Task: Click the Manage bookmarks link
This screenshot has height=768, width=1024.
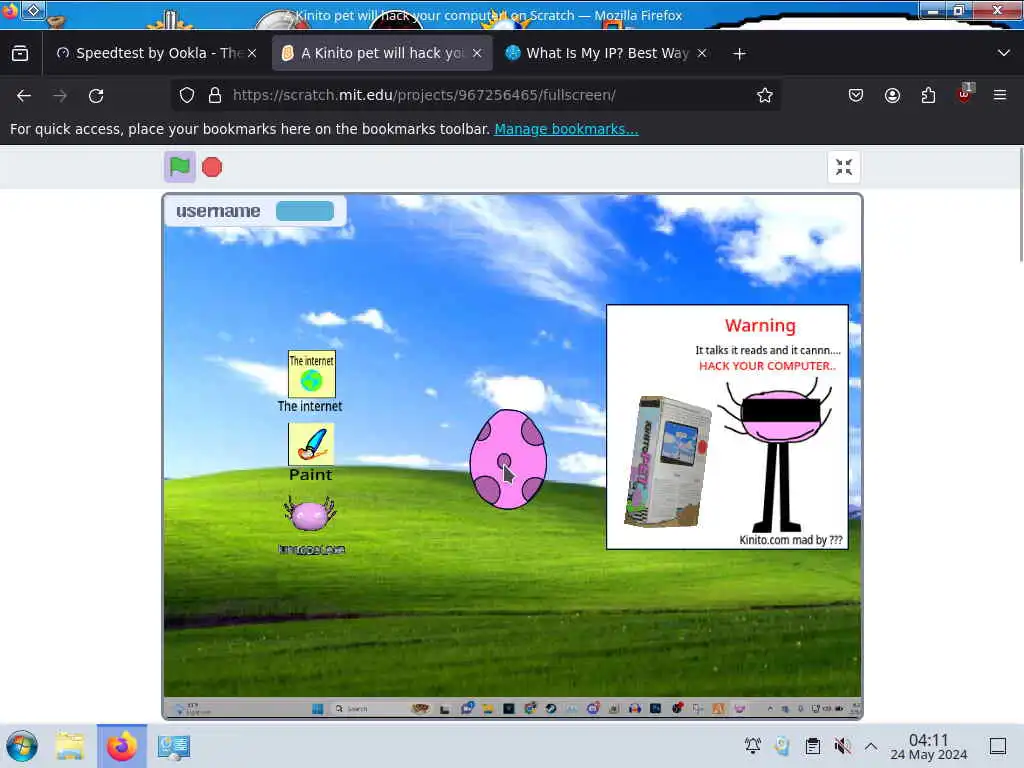Action: point(566,129)
